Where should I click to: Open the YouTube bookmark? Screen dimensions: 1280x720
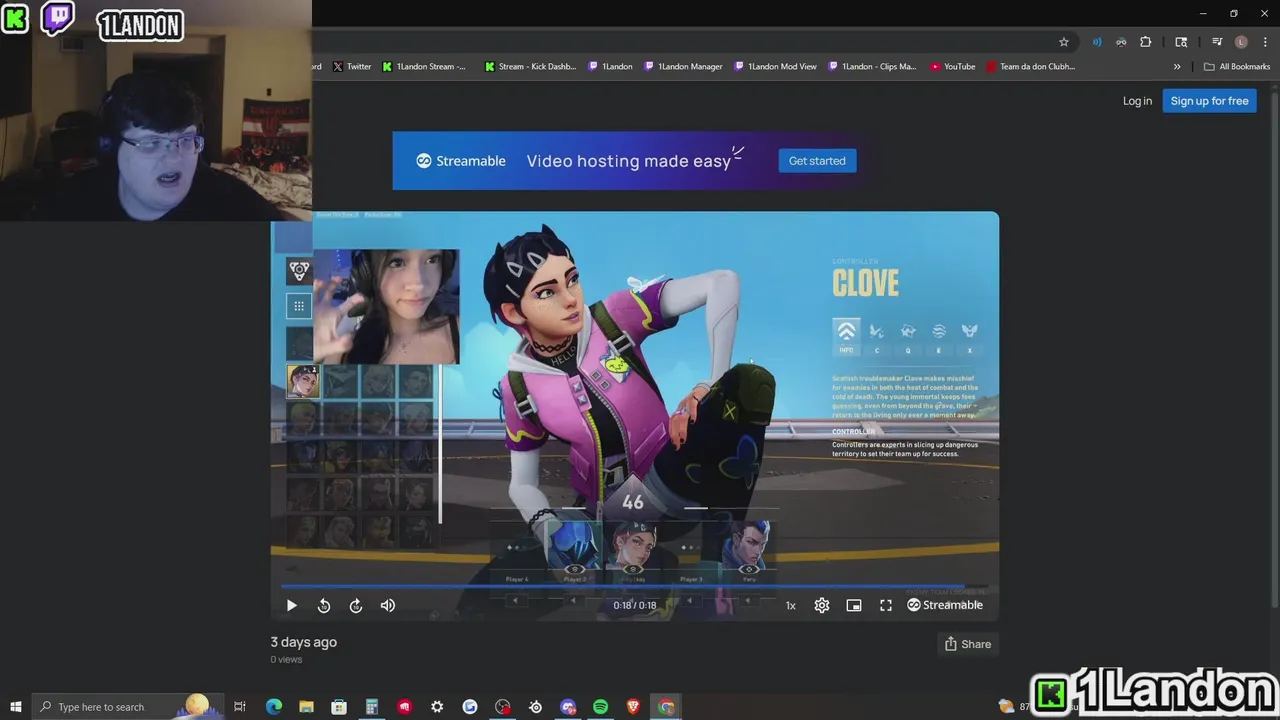tap(952, 67)
